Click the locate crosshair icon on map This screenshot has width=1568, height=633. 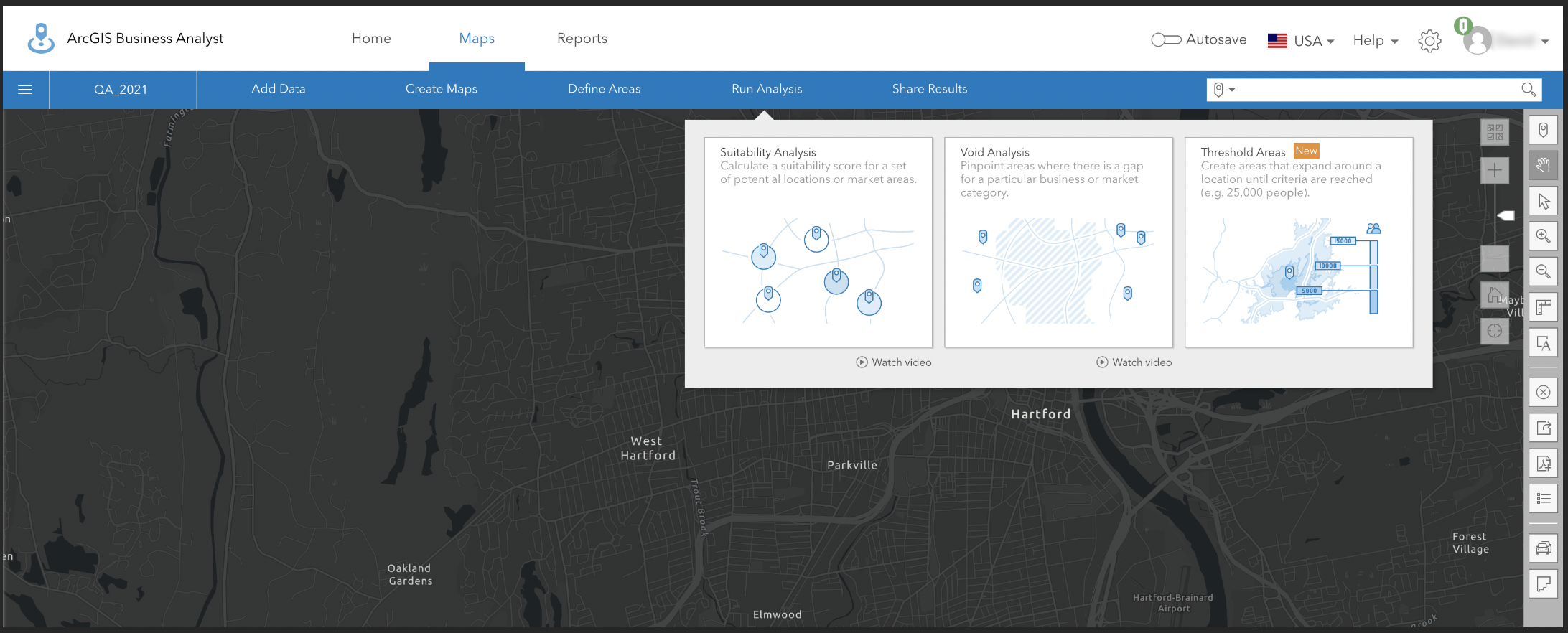1495,331
